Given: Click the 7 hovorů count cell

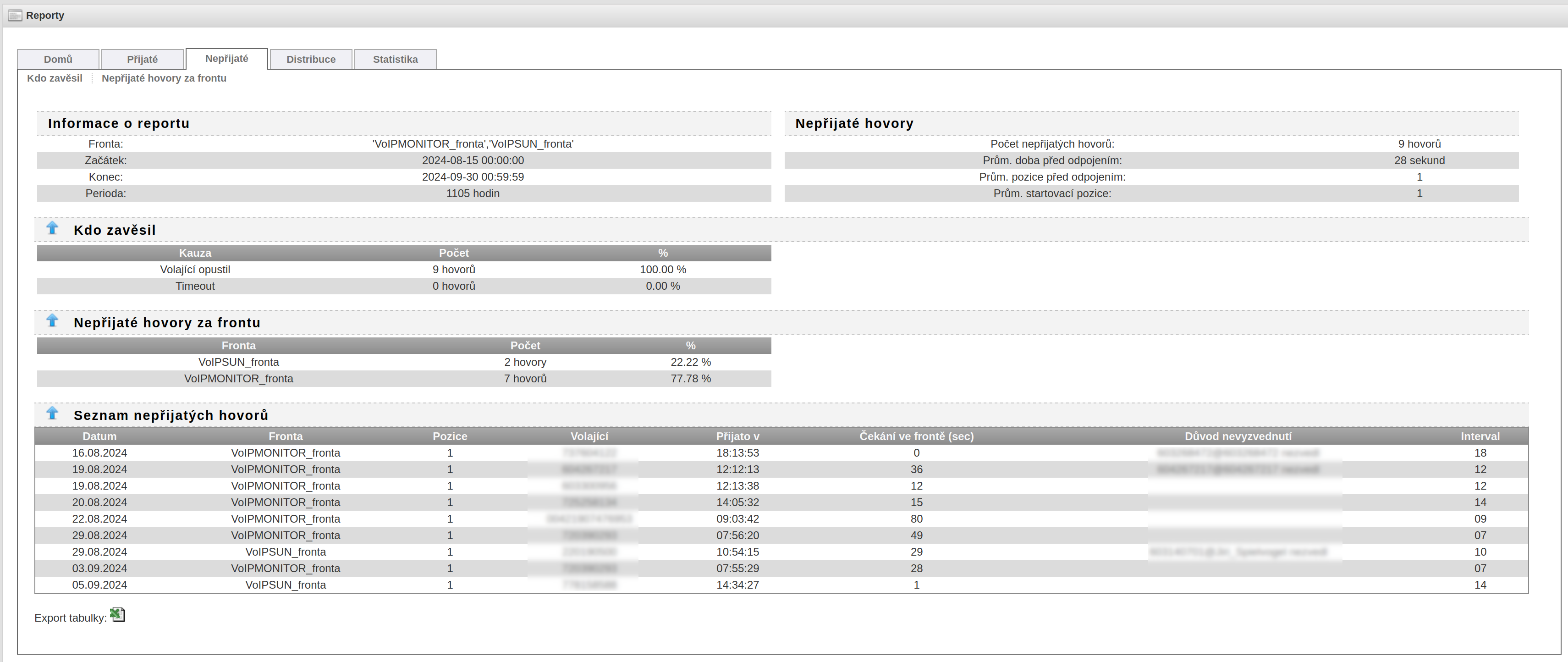Looking at the screenshot, I should pyautogui.click(x=525, y=378).
